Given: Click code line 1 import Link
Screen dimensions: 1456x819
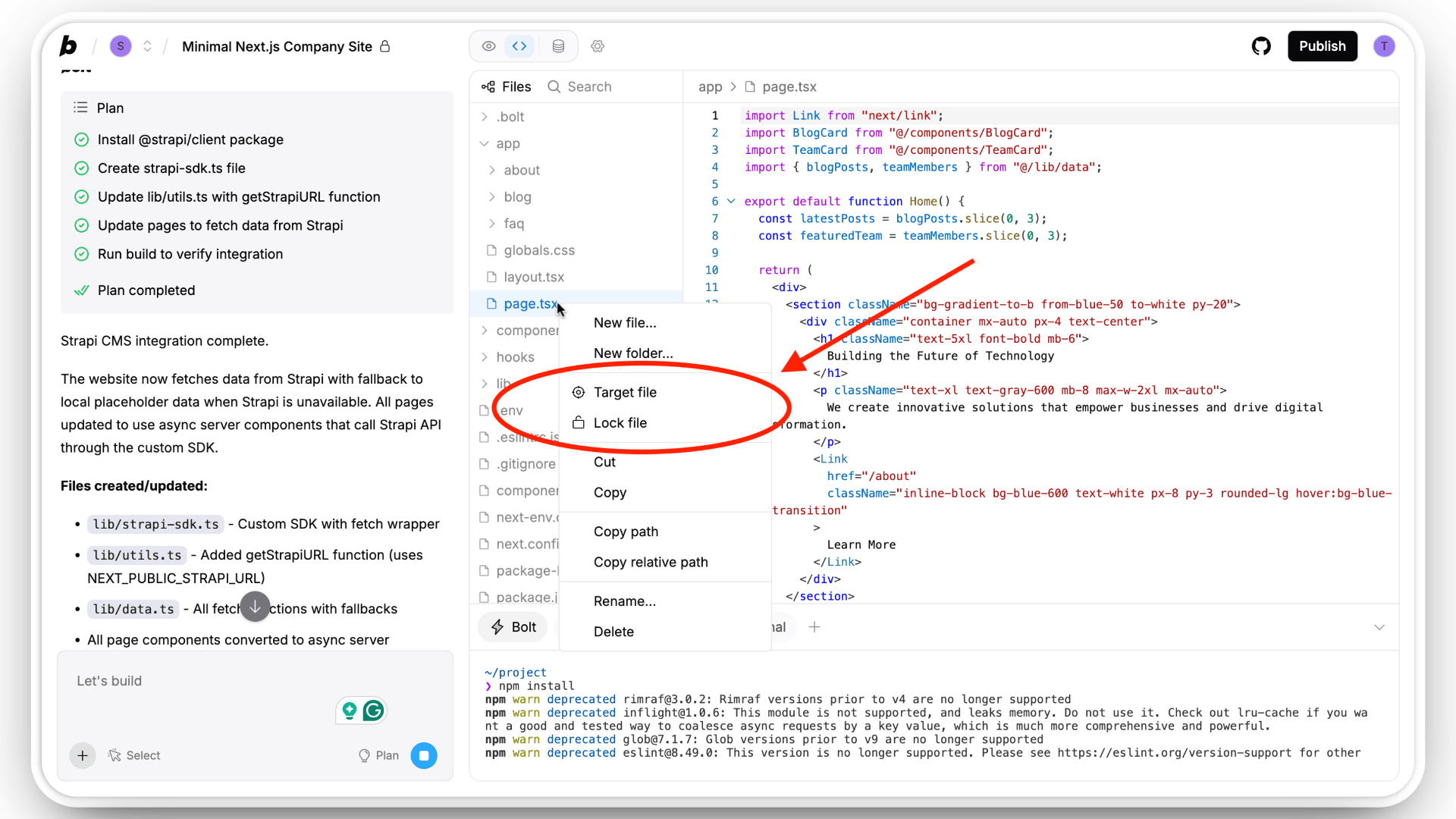Looking at the screenshot, I should 843,115.
